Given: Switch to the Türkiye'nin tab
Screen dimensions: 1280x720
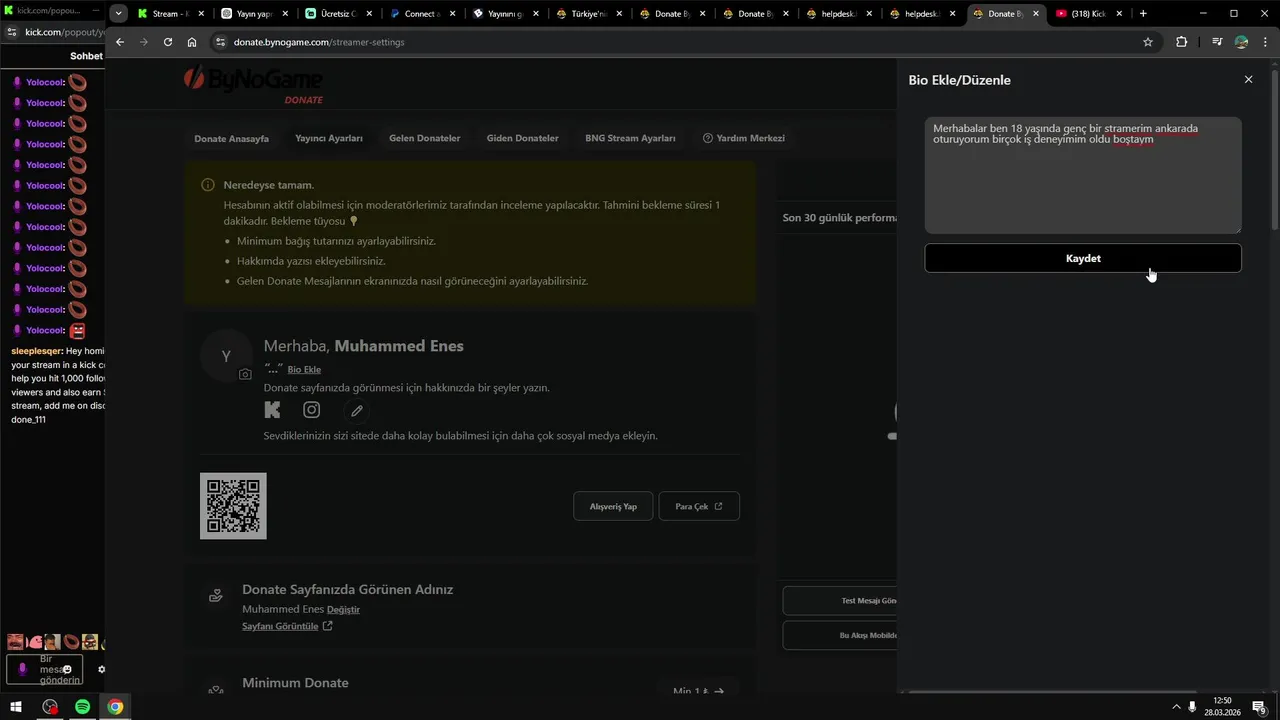Looking at the screenshot, I should click(589, 14).
